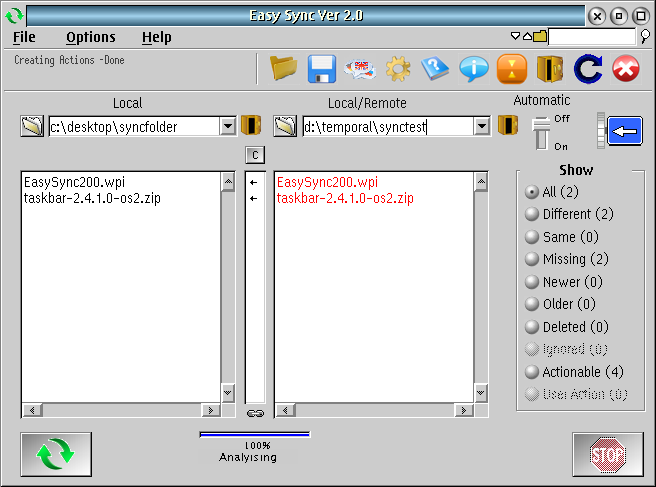This screenshot has width=656, height=487.
Task: Click the arrow action for EasySync200.wpi
Action: click(254, 182)
